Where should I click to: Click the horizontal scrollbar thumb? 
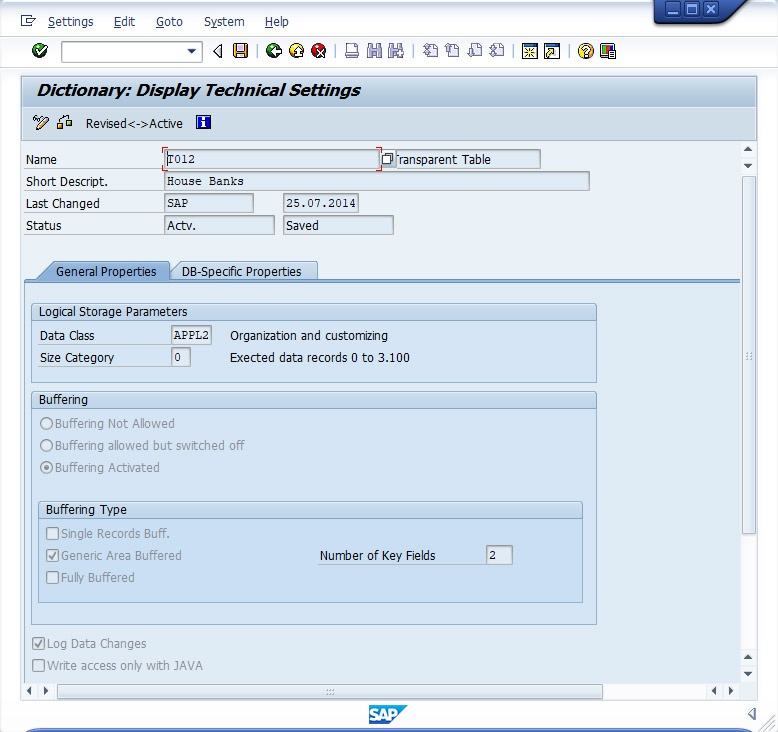(x=330, y=691)
